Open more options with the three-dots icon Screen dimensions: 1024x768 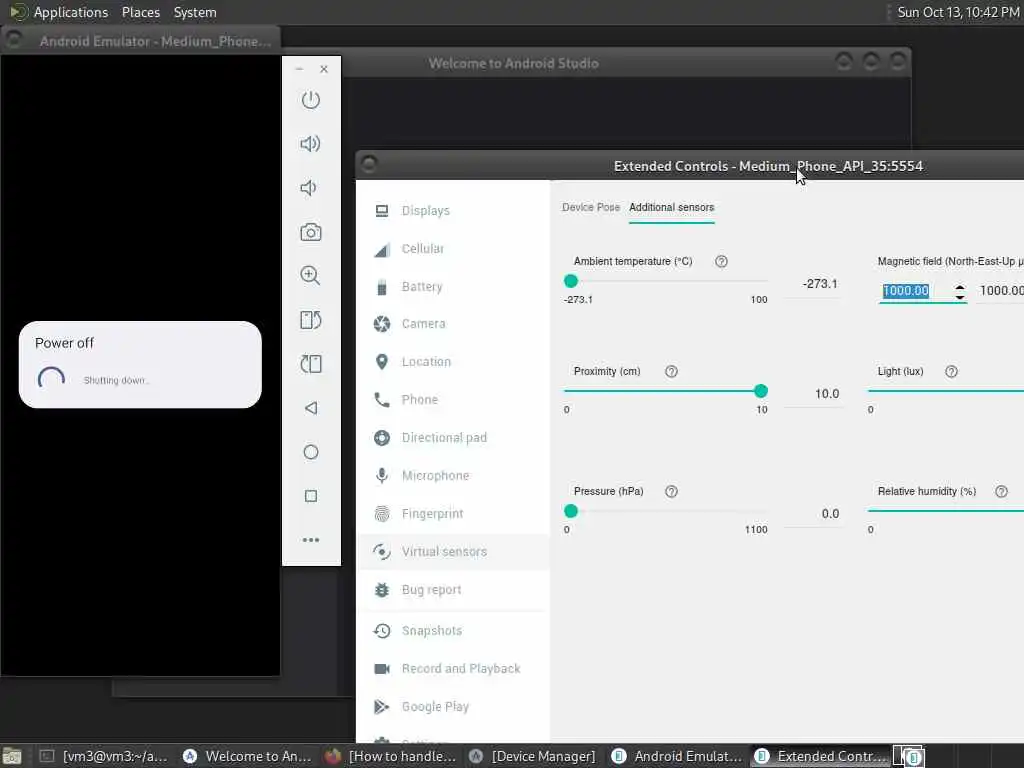(x=311, y=540)
